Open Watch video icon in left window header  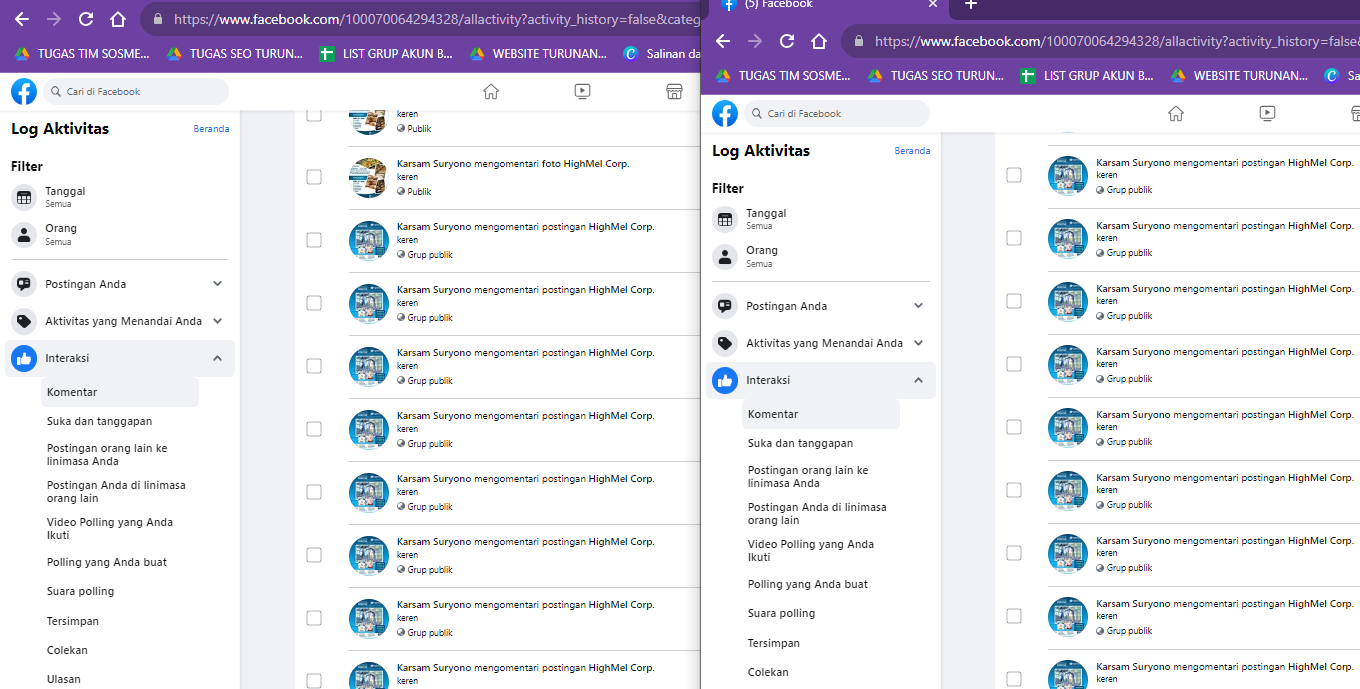(582, 92)
